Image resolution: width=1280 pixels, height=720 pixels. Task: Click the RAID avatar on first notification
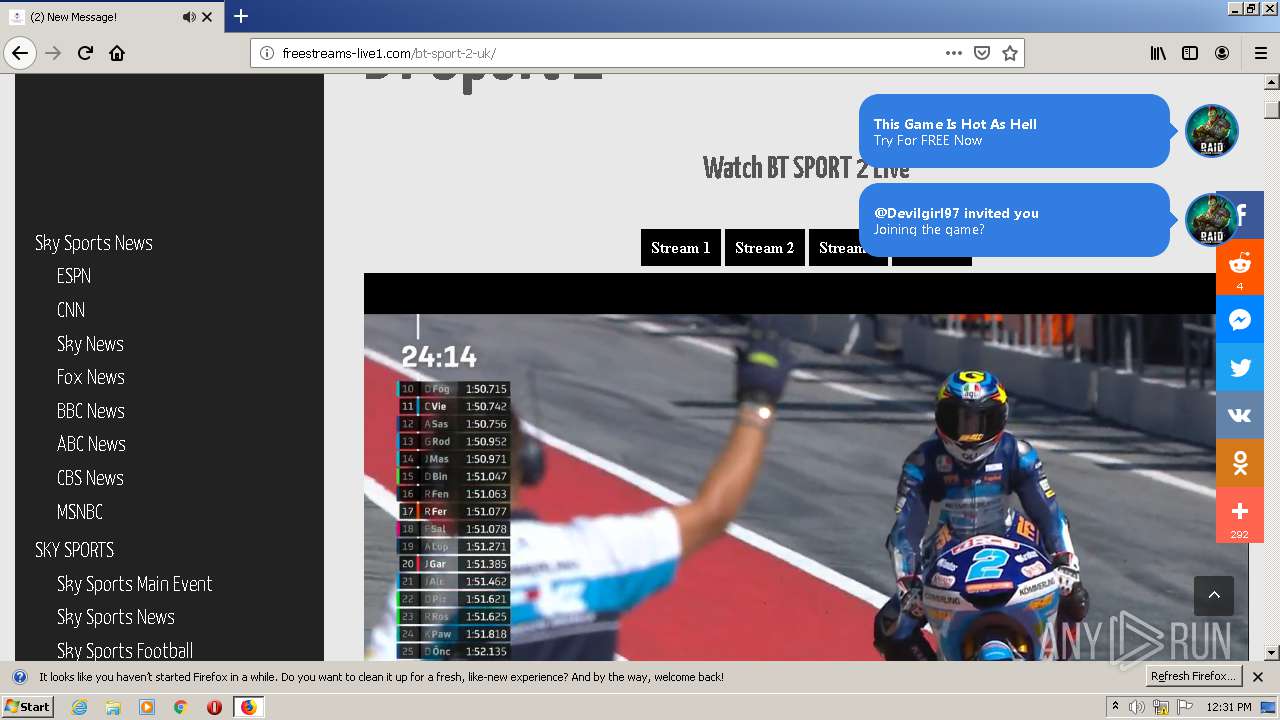pos(1211,131)
